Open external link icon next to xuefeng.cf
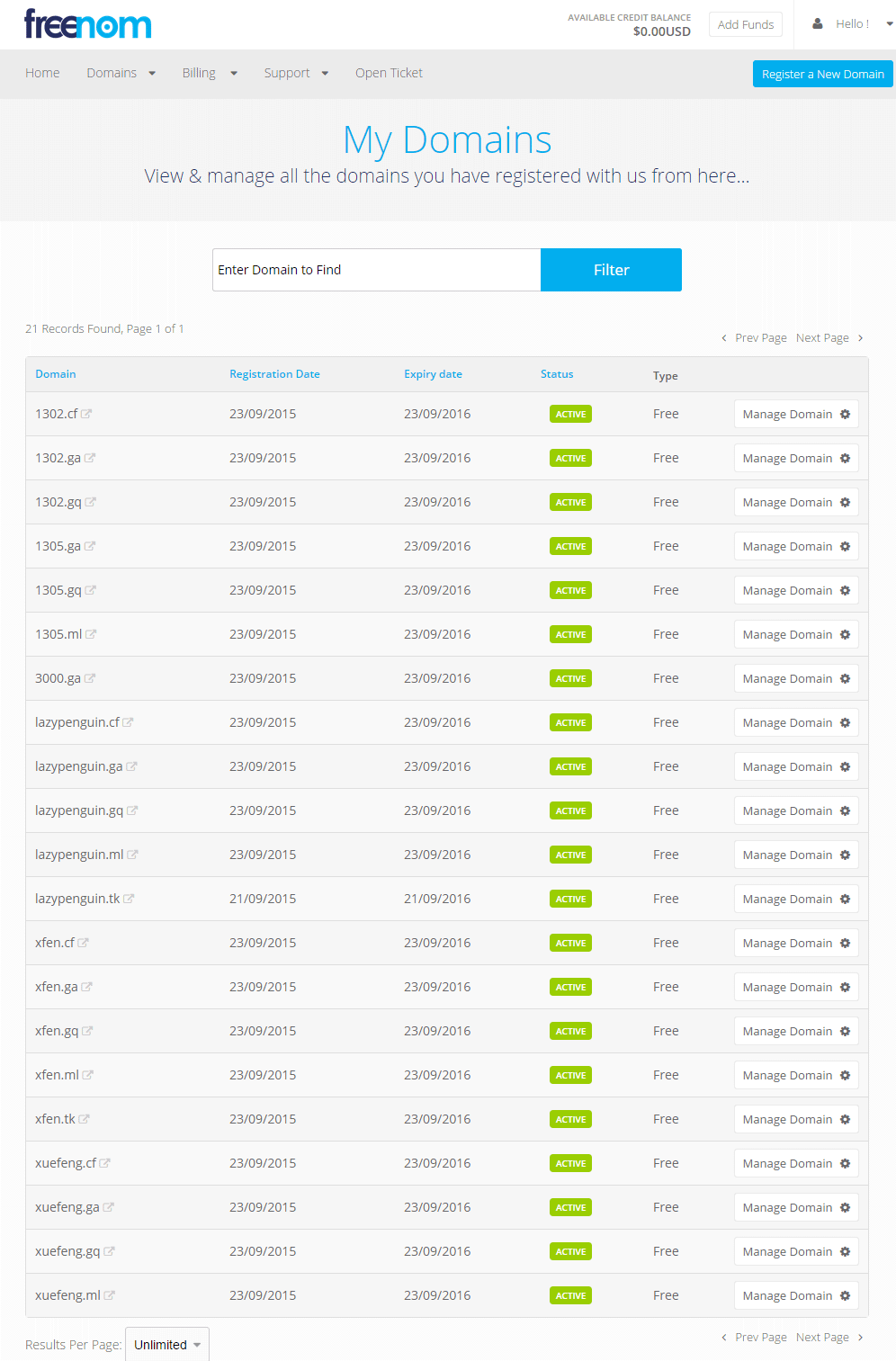896x1361 pixels. (x=104, y=1163)
